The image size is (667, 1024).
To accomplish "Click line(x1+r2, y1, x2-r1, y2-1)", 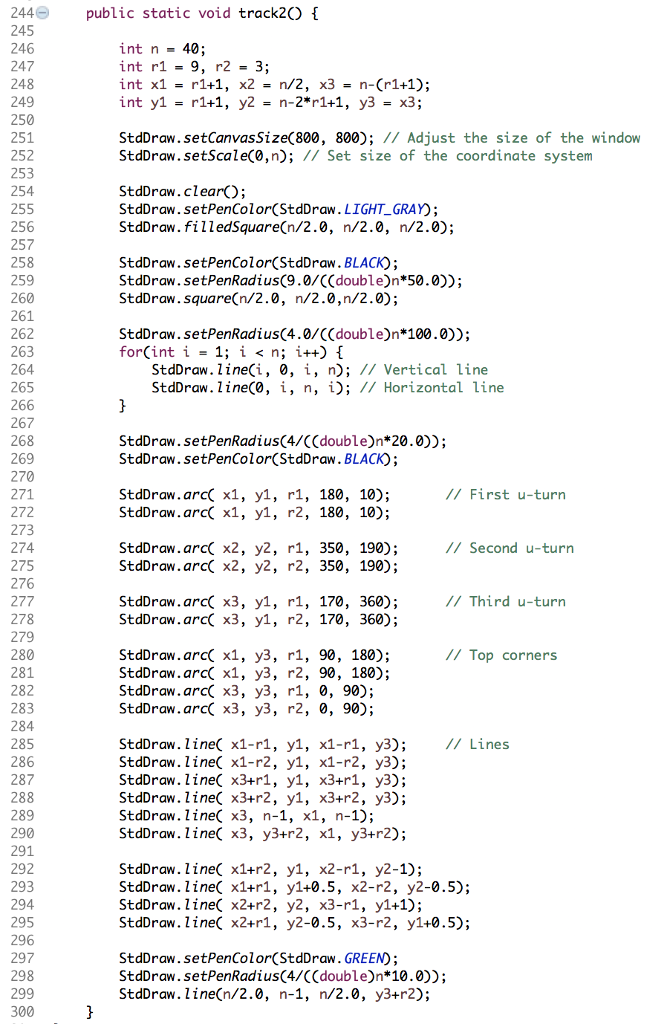I will (x=270, y=869).
